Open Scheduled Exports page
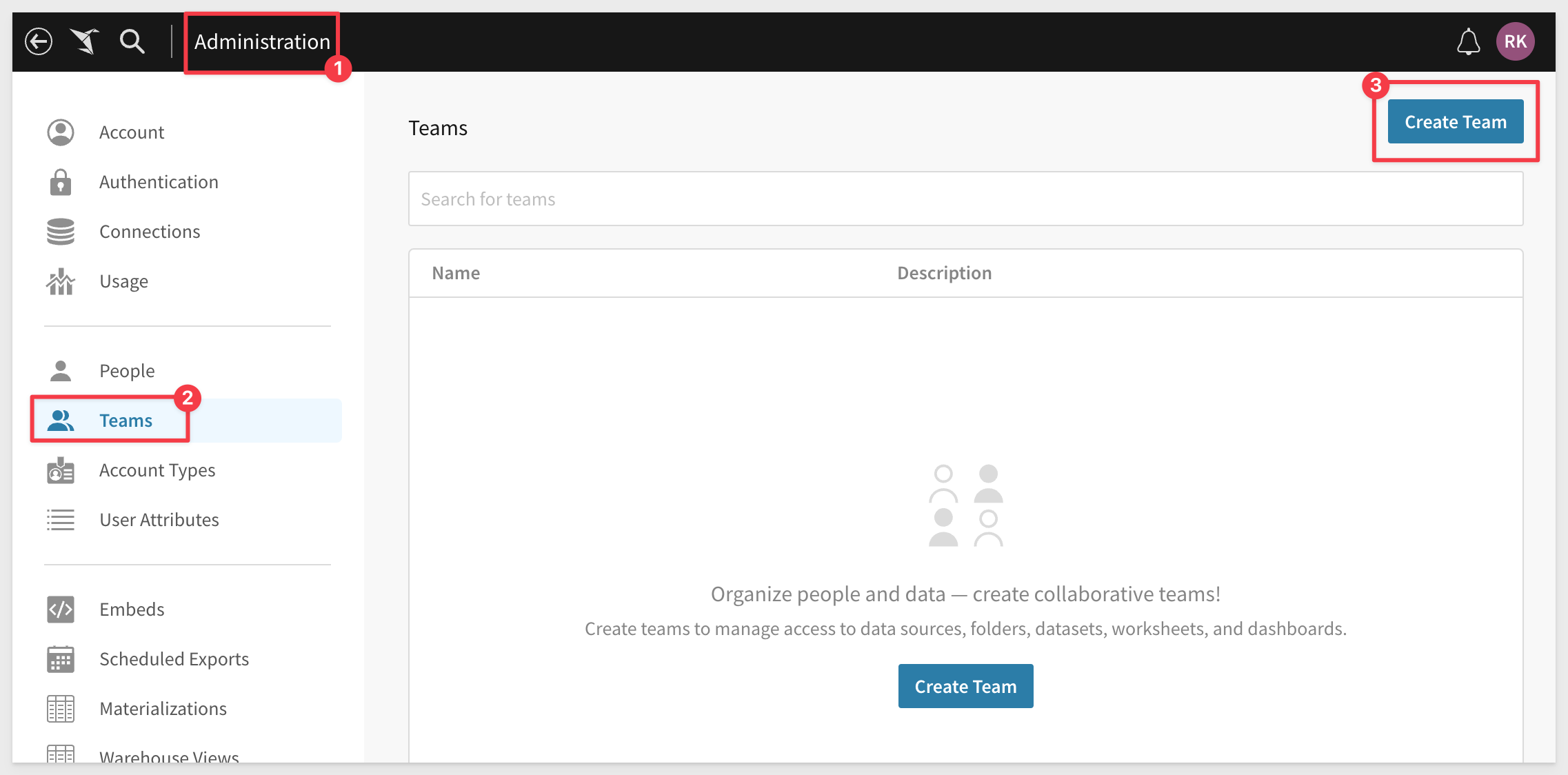 coord(174,659)
